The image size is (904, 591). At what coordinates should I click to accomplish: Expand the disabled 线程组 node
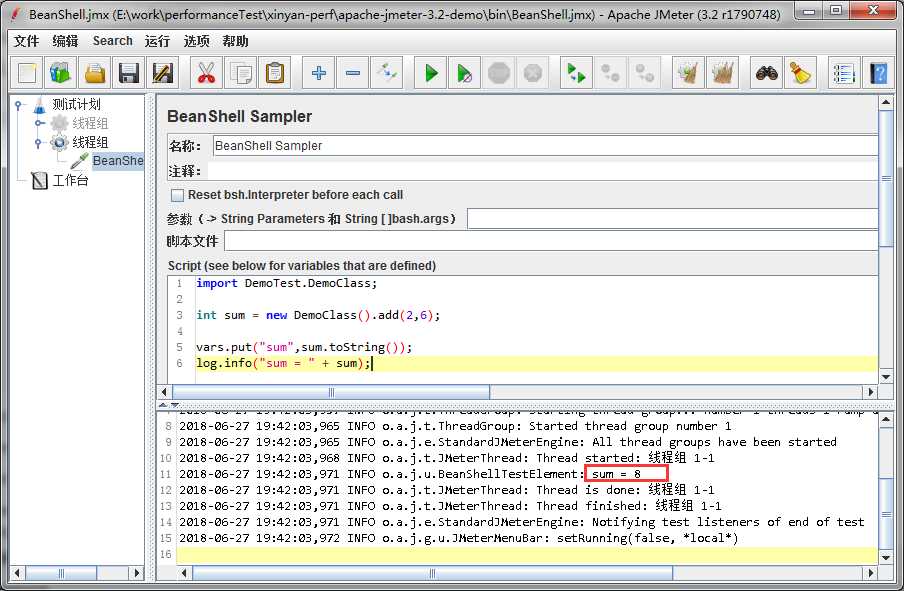click(x=38, y=123)
